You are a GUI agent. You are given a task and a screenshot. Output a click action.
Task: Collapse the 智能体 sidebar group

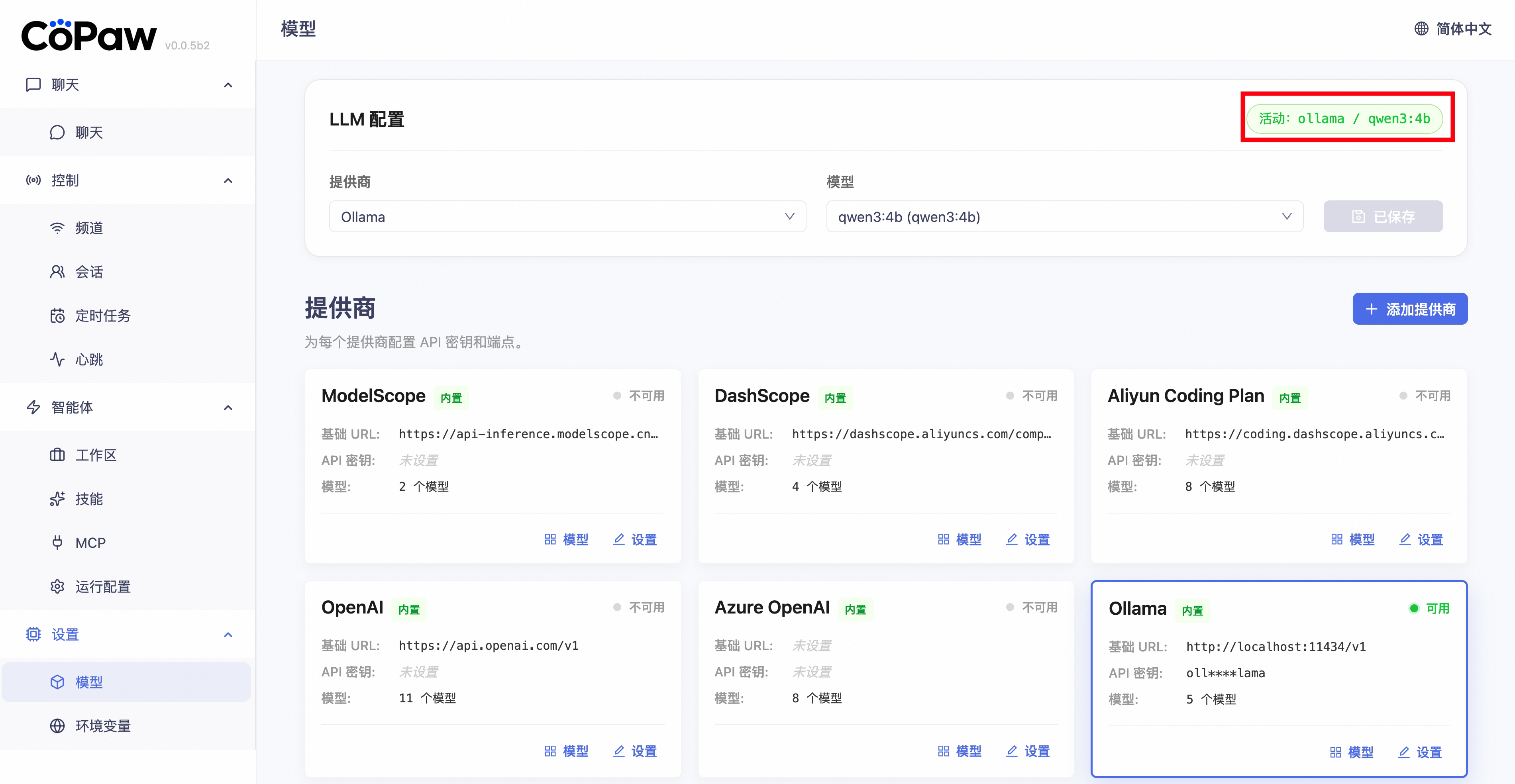point(228,407)
